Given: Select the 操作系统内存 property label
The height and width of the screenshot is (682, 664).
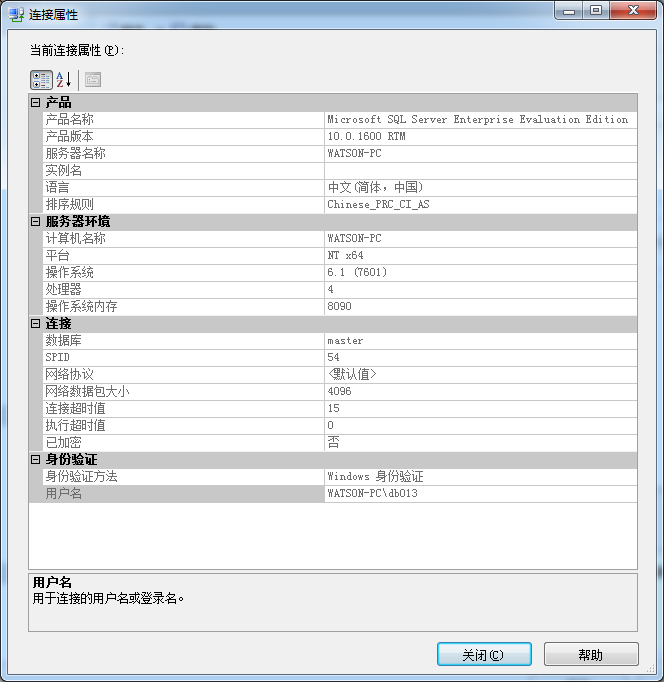Looking at the screenshot, I should click(x=81, y=306).
